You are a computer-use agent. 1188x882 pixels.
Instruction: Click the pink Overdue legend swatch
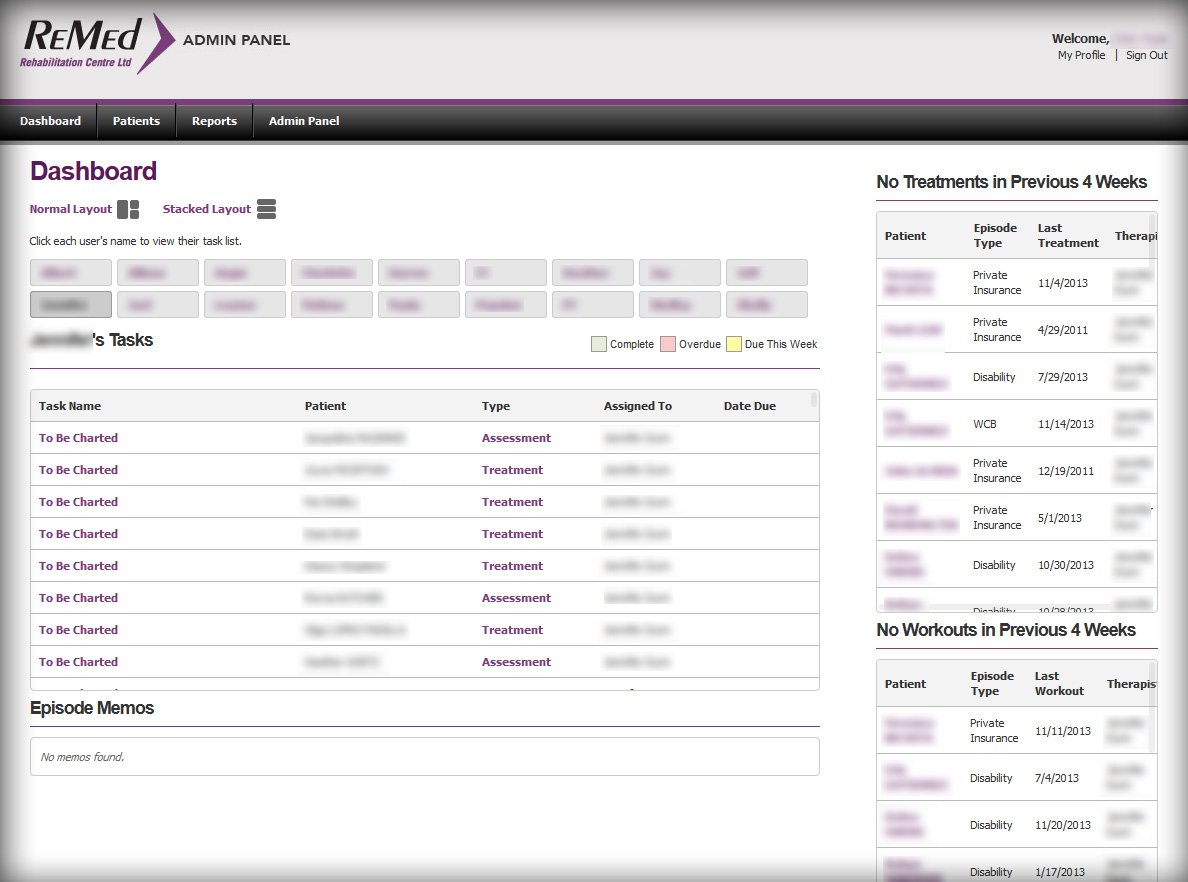(667, 344)
